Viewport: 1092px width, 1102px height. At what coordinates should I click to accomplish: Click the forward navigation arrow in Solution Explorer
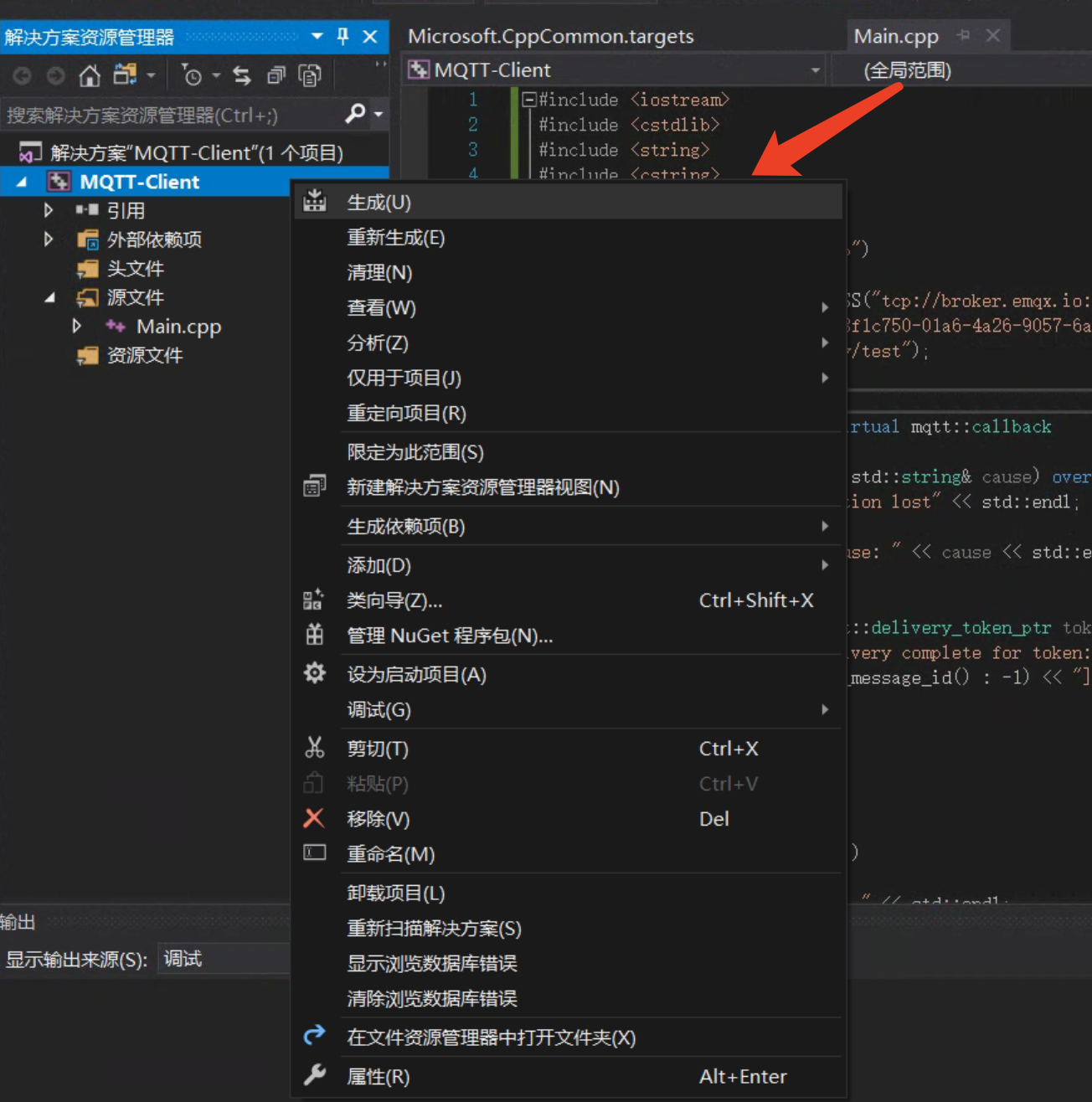56,76
